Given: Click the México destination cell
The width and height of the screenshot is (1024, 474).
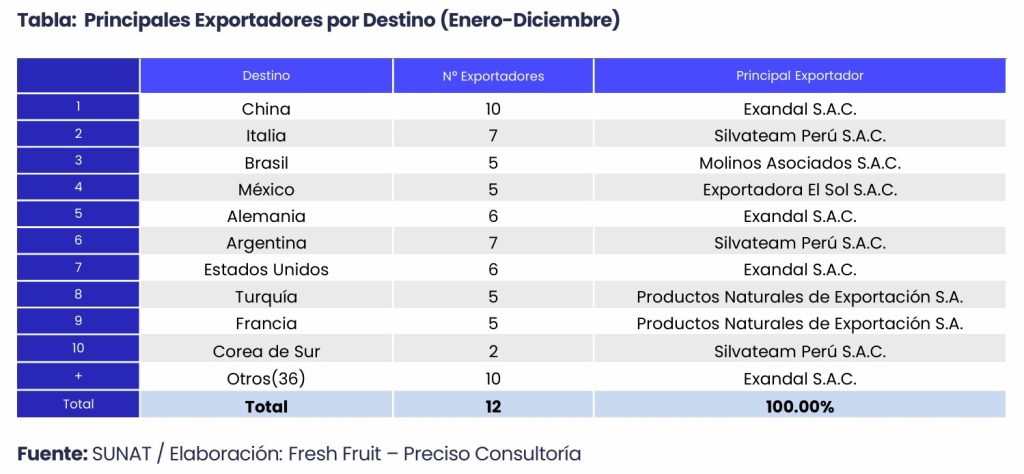Looking at the screenshot, I should click(x=266, y=190).
